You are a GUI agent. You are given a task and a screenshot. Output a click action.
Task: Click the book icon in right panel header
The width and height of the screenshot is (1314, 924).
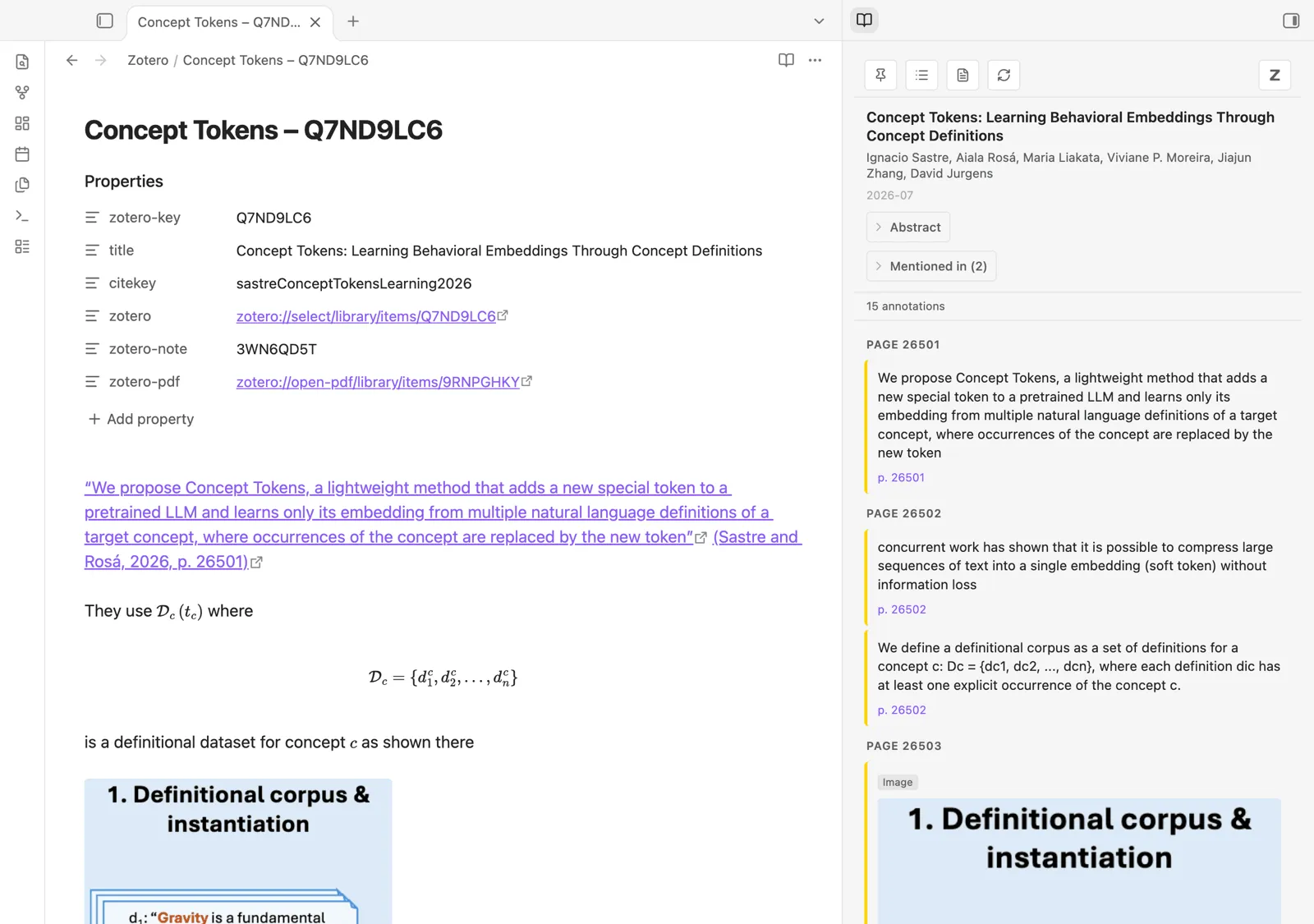864,20
